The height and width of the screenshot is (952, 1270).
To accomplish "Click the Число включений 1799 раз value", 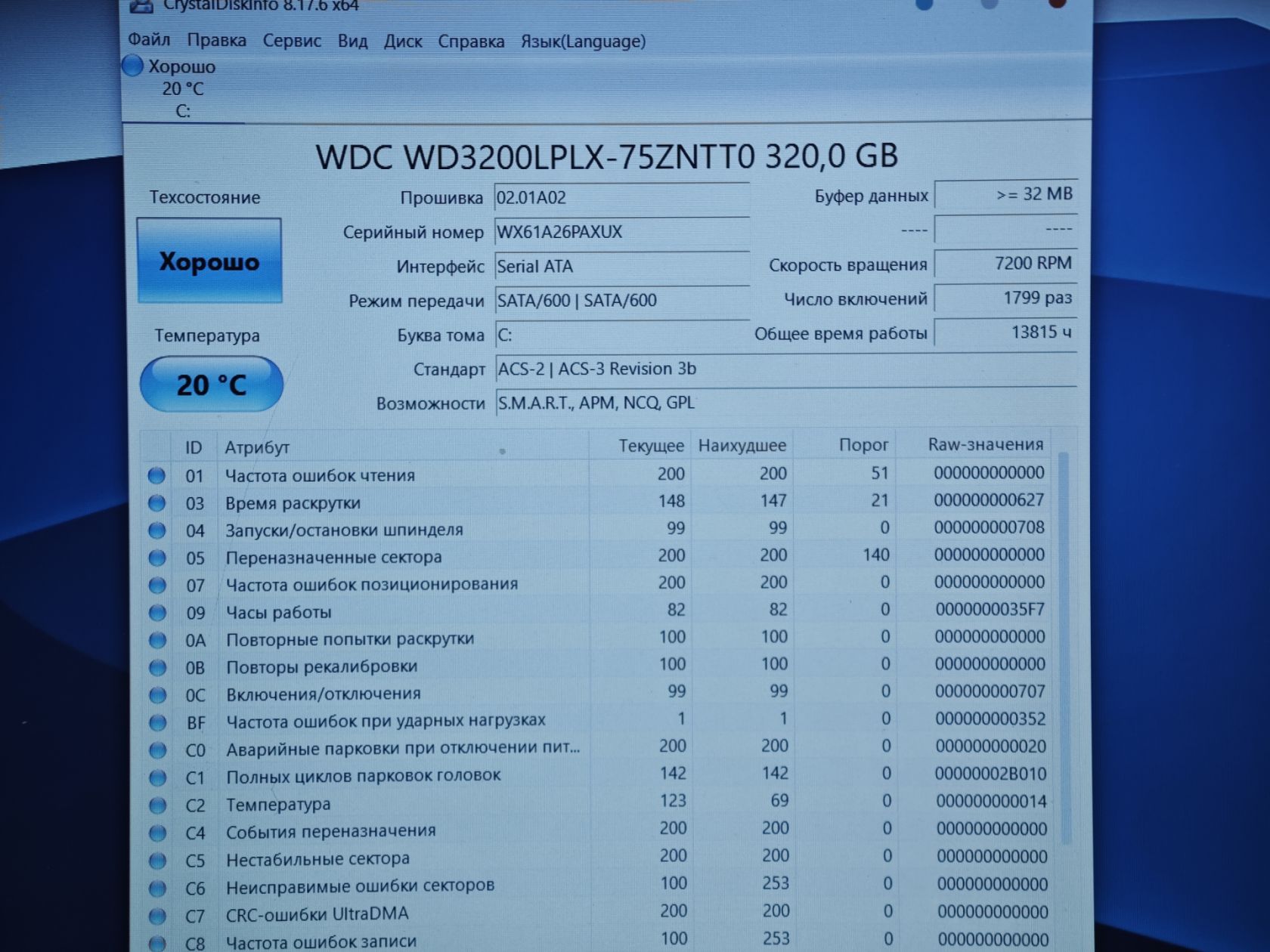I will coord(1005,298).
